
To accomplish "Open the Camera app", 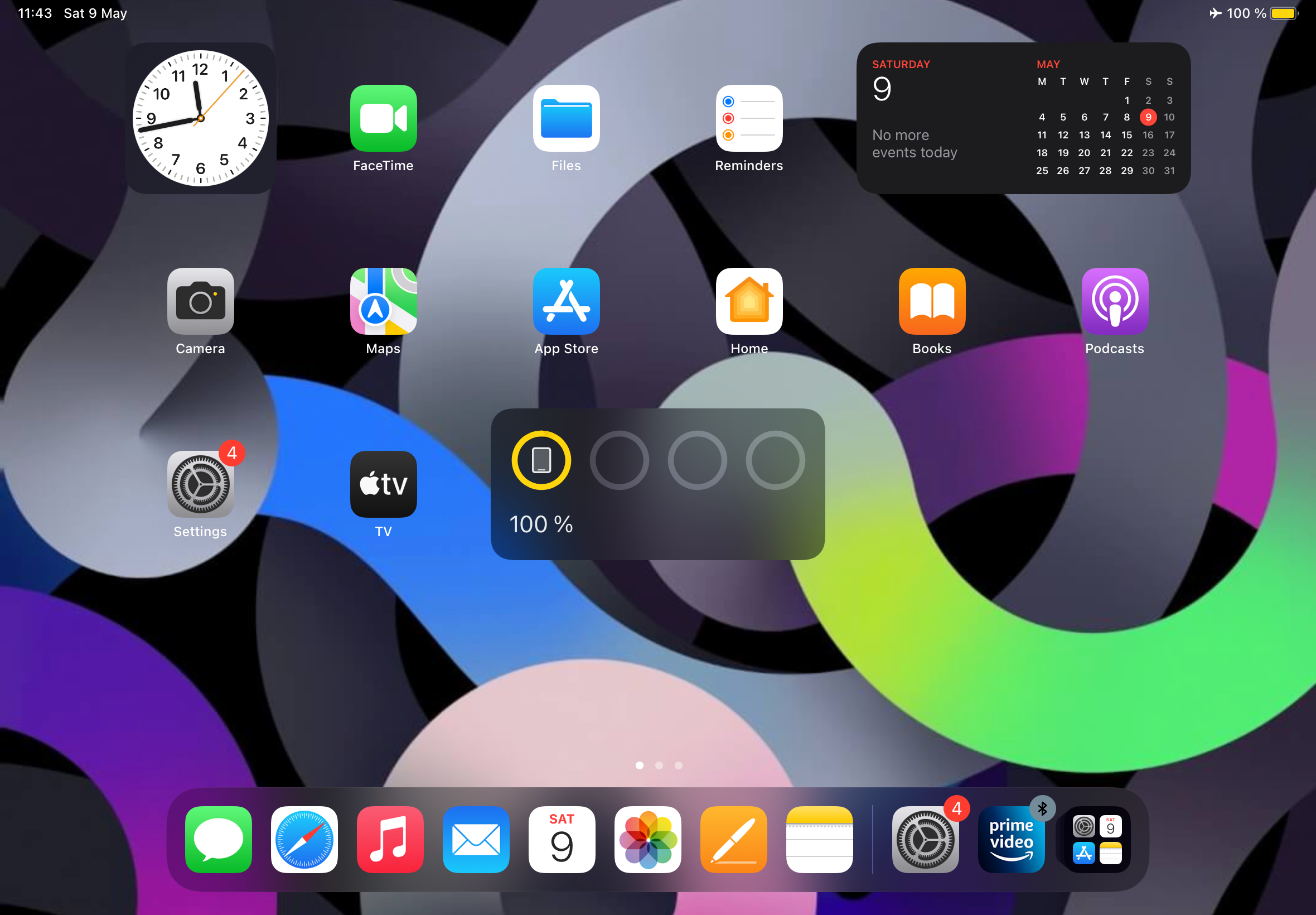I will (201, 301).
